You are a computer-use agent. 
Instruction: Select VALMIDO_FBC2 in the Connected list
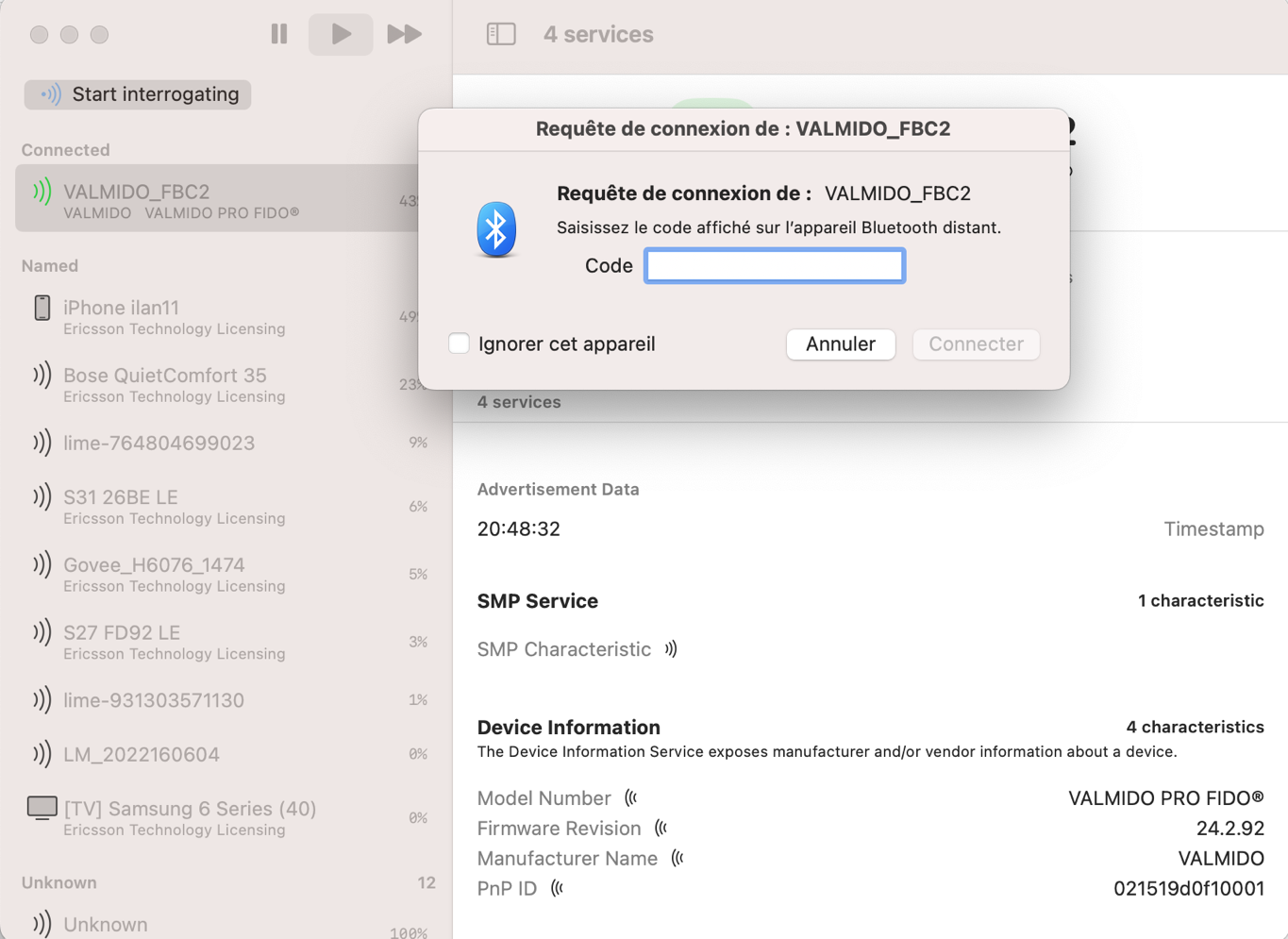[218, 199]
